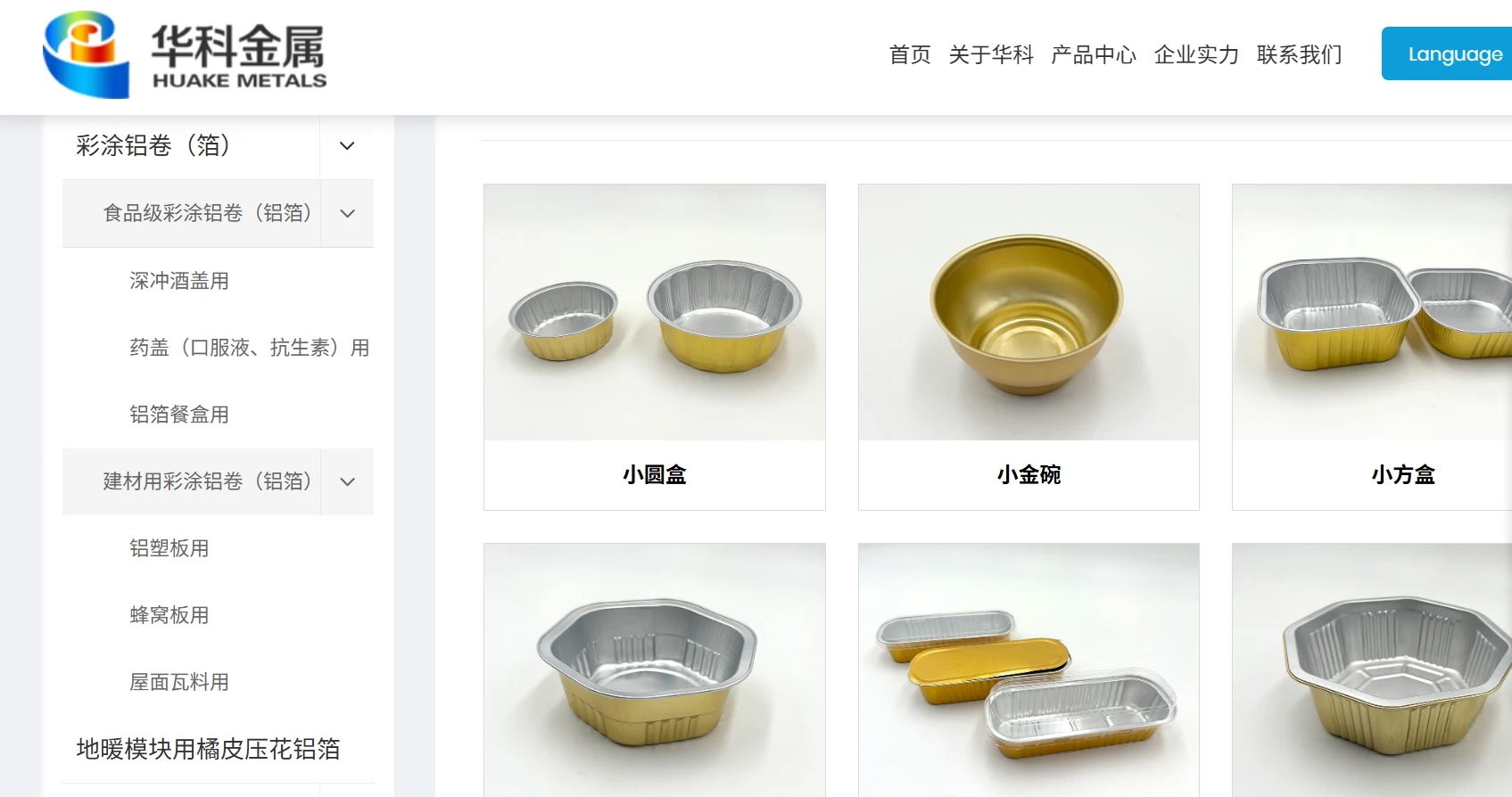The height and width of the screenshot is (797, 1512).
Task: Expand the 彩涂铝卷（箔）chevron
Action: coord(347,146)
